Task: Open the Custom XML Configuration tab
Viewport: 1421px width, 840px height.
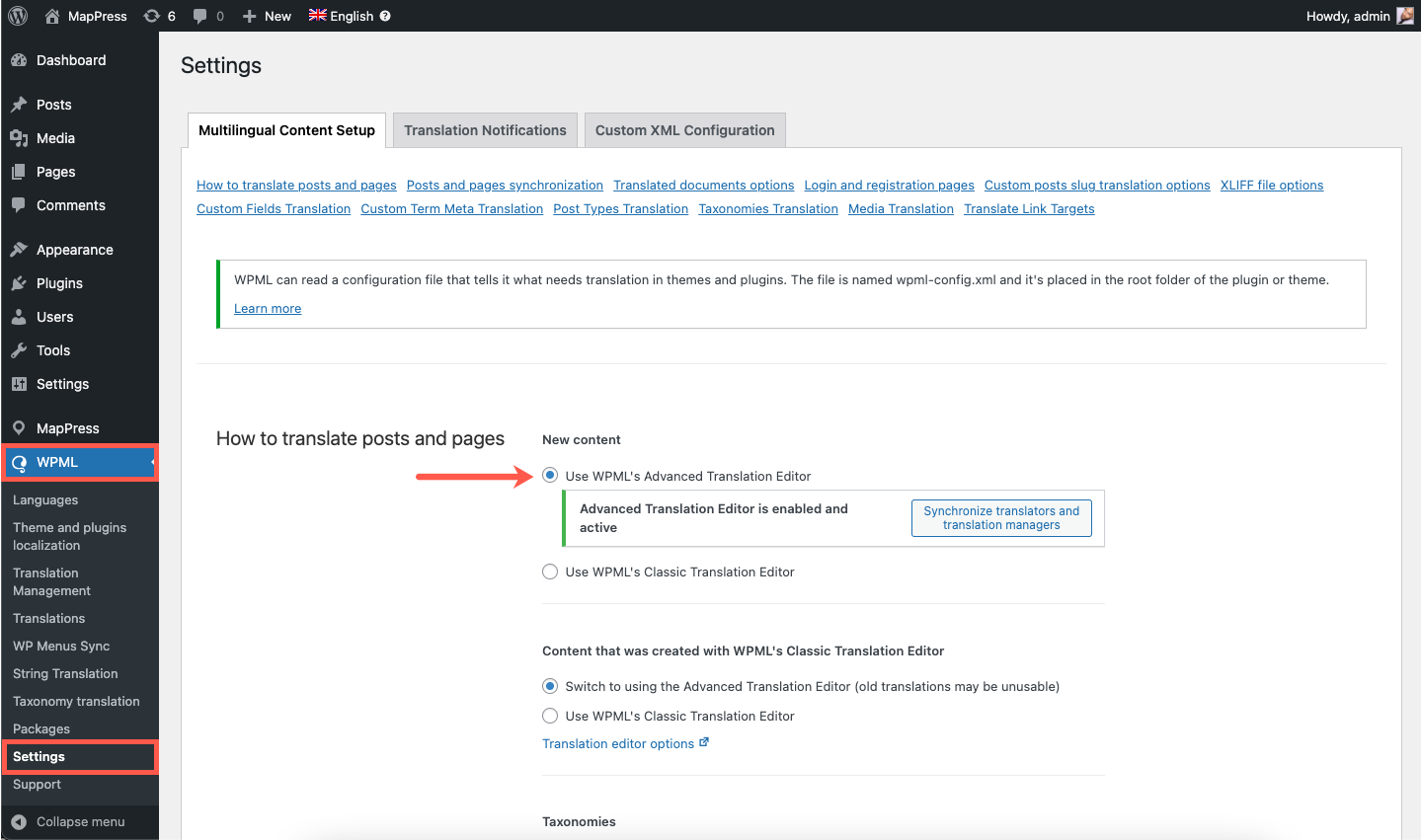Action: [x=684, y=130]
